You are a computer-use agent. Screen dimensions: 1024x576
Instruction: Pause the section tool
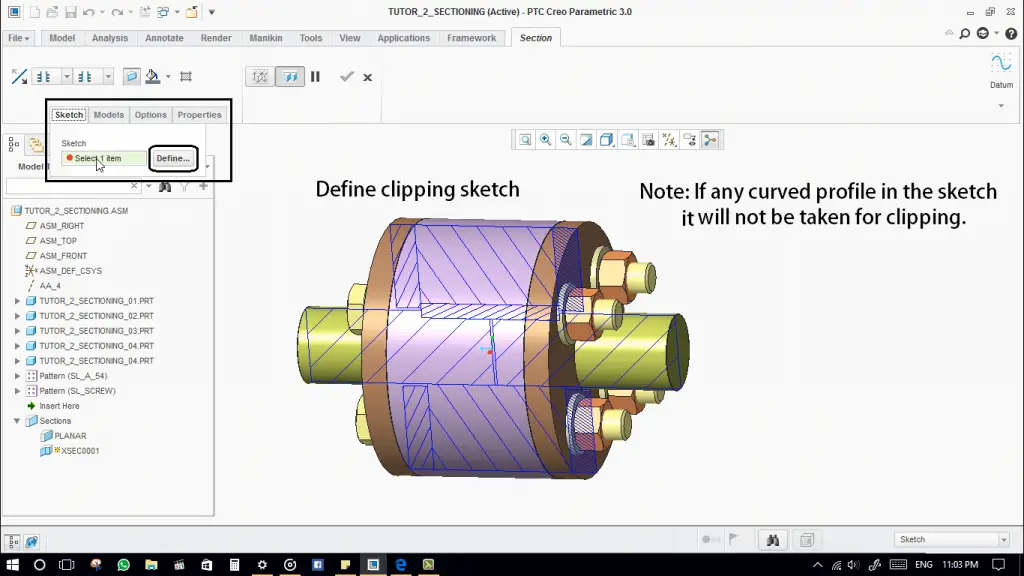315,77
